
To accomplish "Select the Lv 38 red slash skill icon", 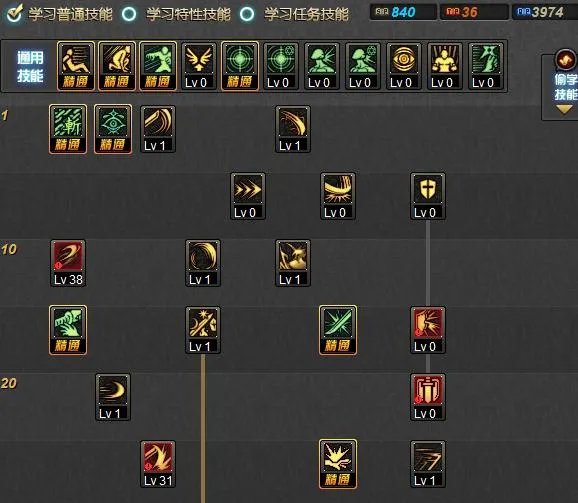I will click(x=68, y=263).
